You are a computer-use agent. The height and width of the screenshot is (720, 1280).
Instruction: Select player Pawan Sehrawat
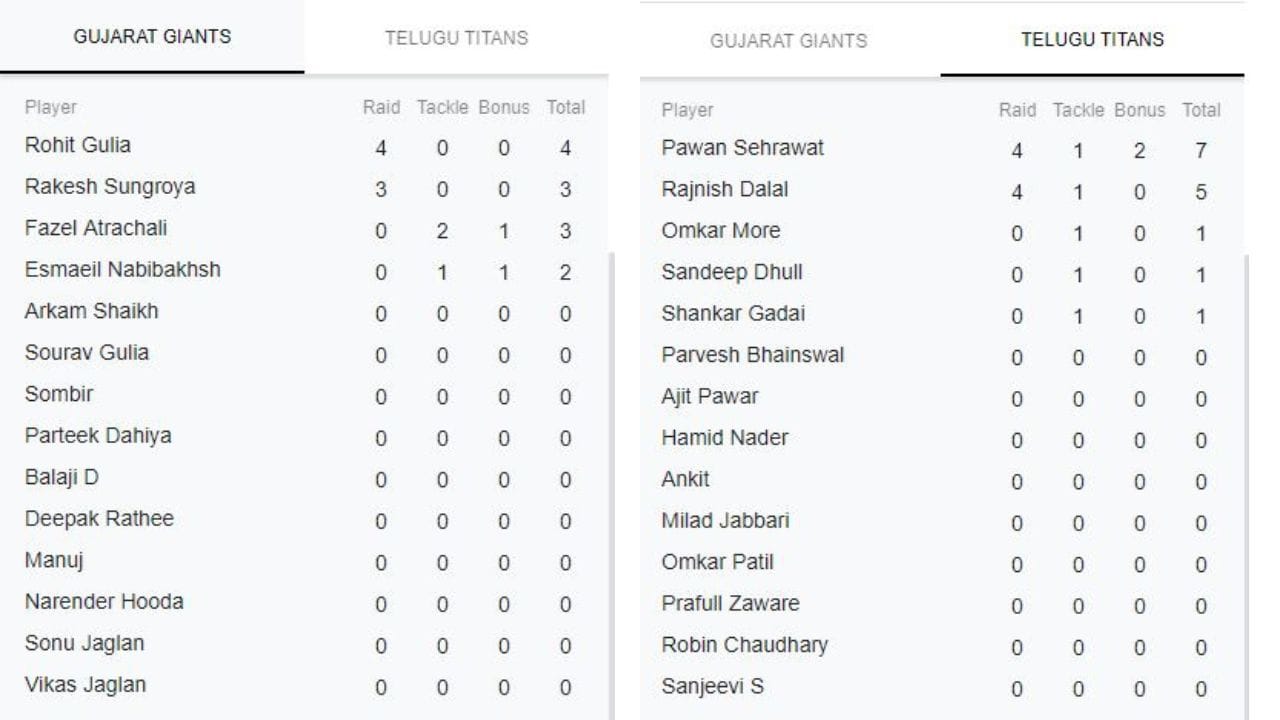[742, 148]
